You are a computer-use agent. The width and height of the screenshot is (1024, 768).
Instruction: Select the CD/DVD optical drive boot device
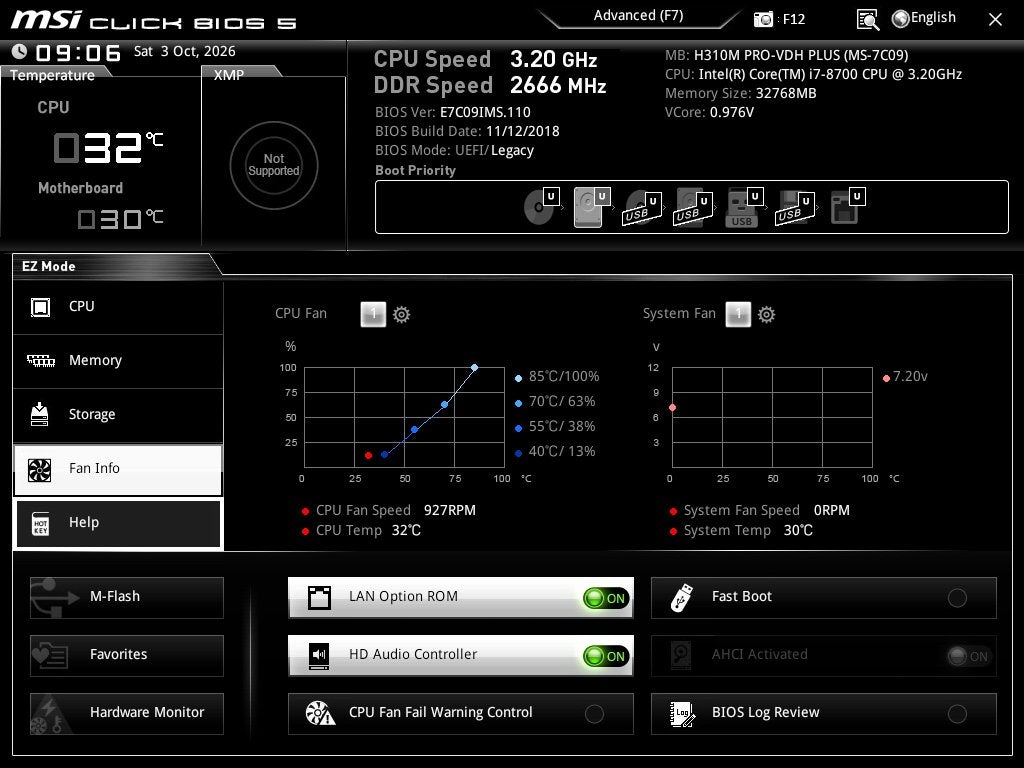click(542, 206)
